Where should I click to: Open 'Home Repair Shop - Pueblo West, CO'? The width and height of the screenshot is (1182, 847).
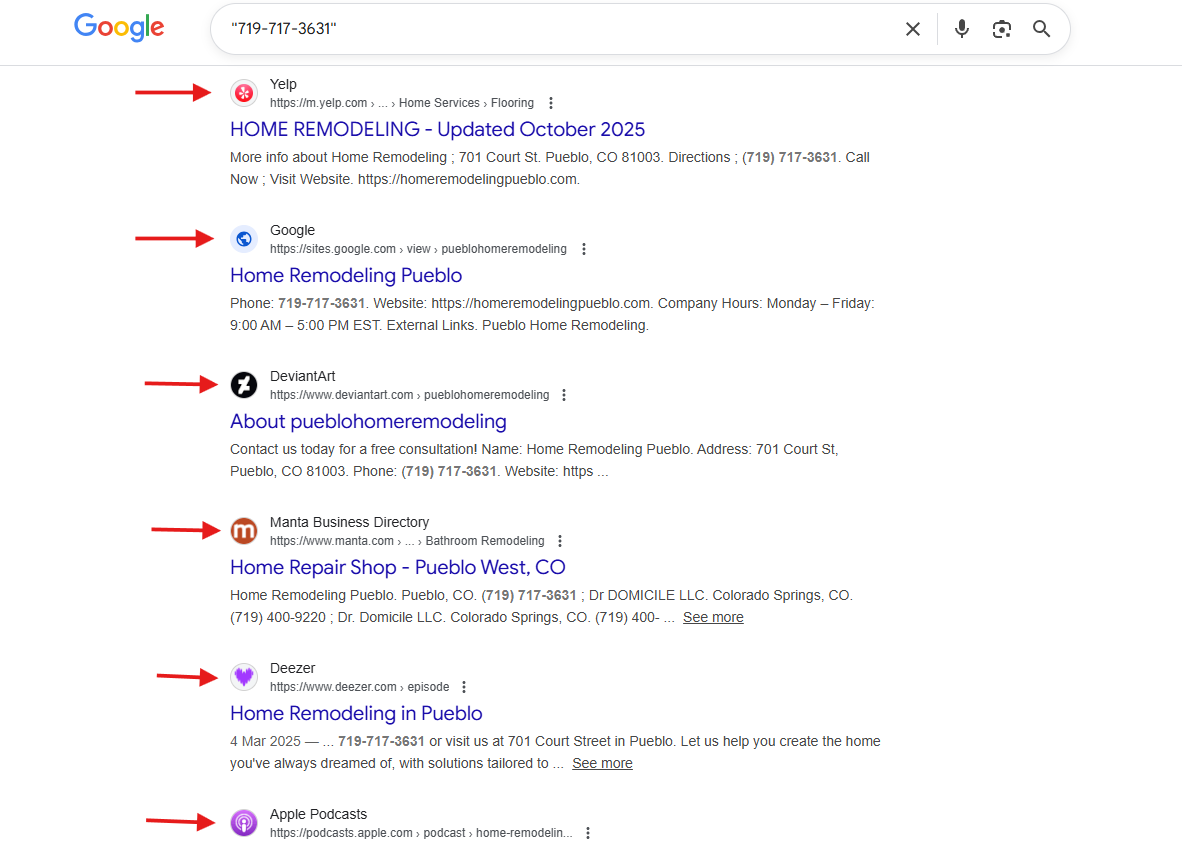[x=397, y=567]
